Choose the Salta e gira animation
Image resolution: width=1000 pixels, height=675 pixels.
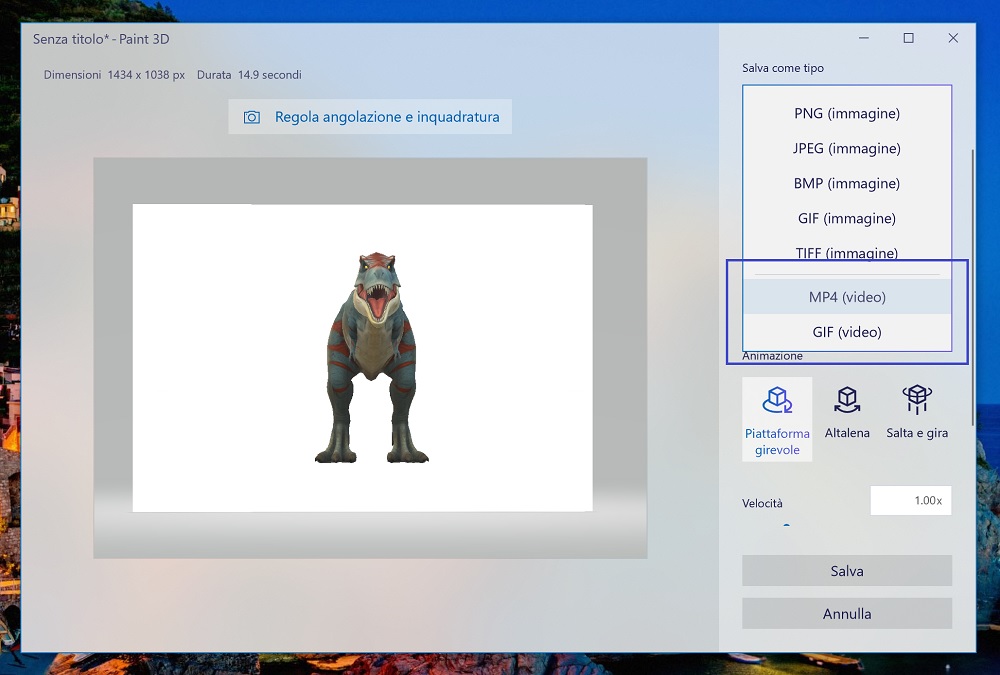(916, 412)
